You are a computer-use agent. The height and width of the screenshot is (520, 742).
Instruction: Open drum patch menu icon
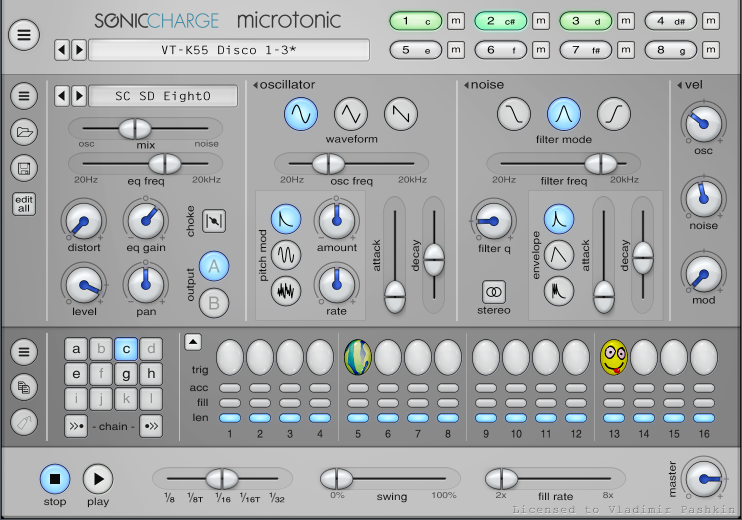(x=24, y=96)
